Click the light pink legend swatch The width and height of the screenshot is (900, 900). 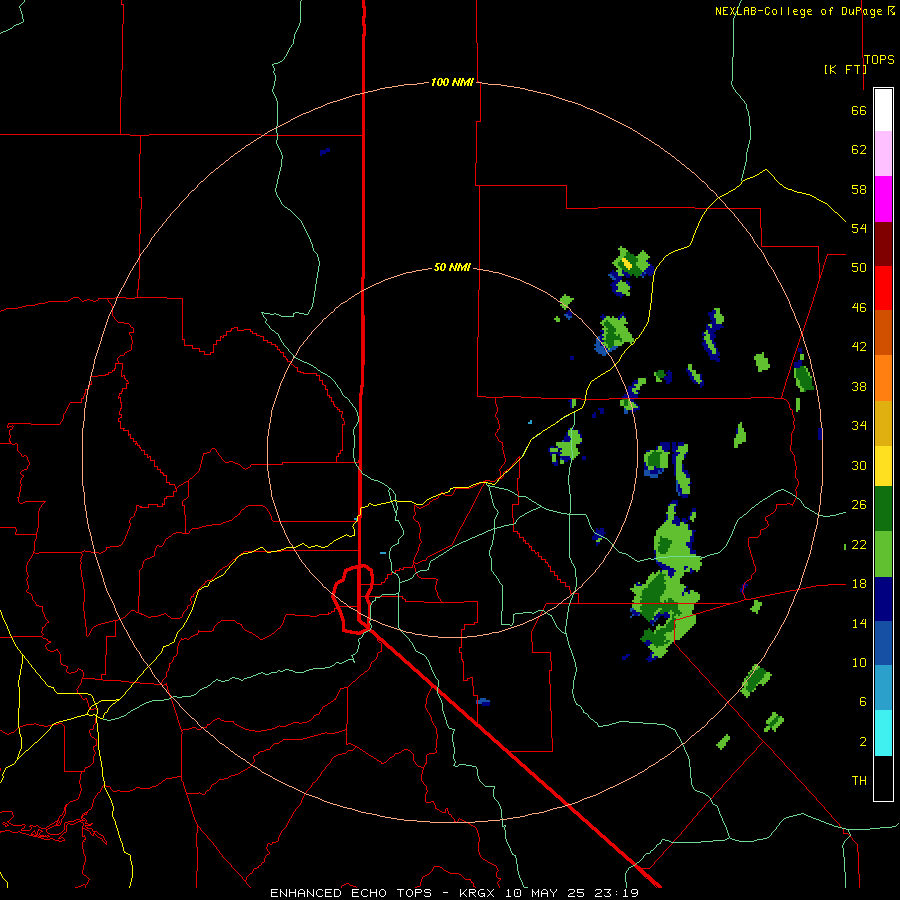[883, 154]
